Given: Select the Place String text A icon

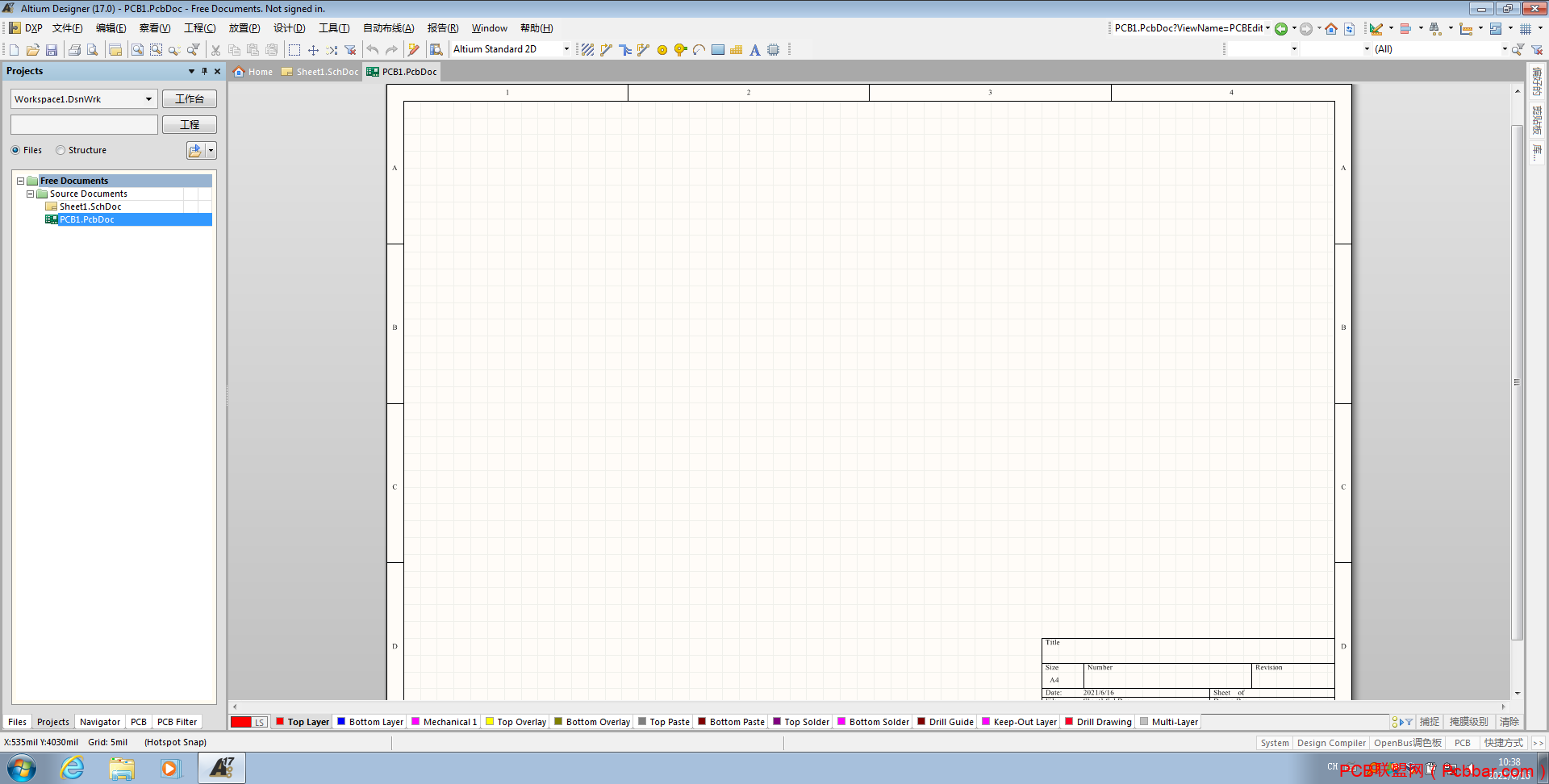Looking at the screenshot, I should point(755,50).
